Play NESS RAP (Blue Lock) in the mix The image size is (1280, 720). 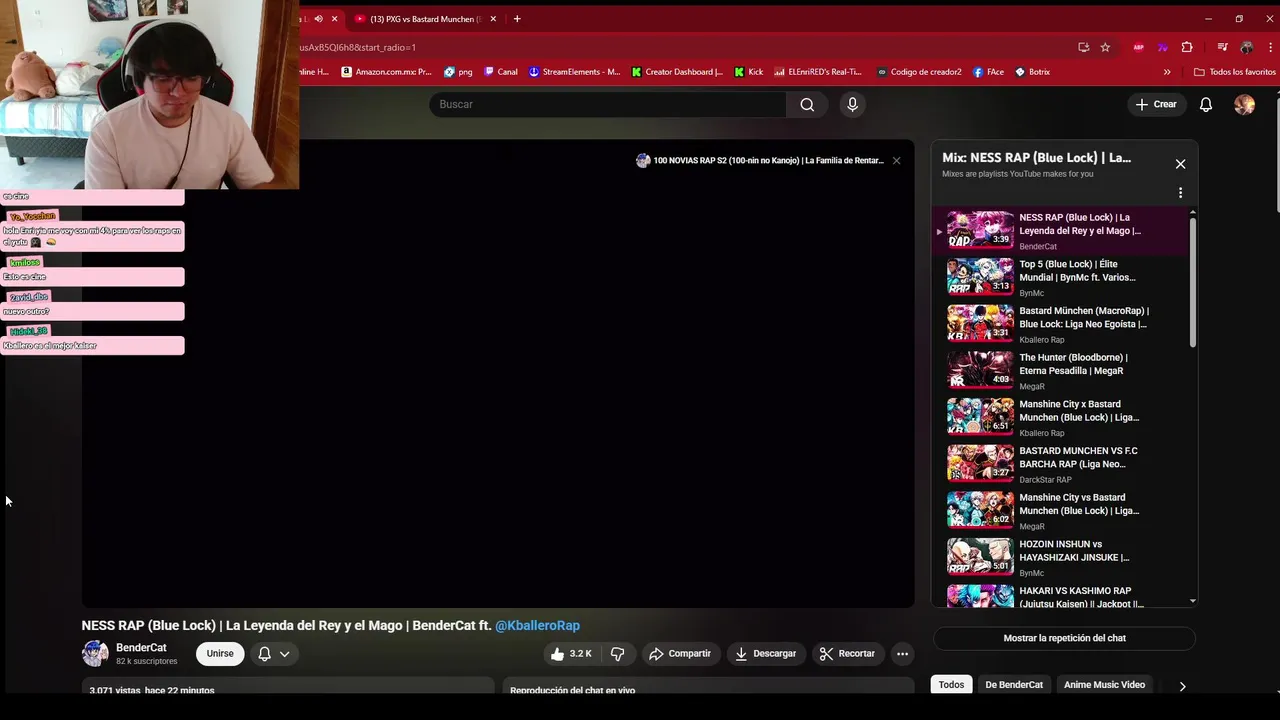[x=1060, y=231]
